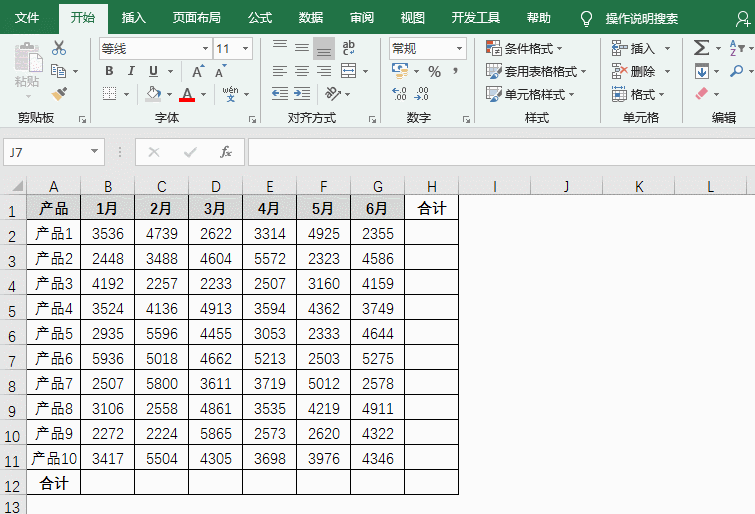Apply cell borders icon

tap(109, 93)
